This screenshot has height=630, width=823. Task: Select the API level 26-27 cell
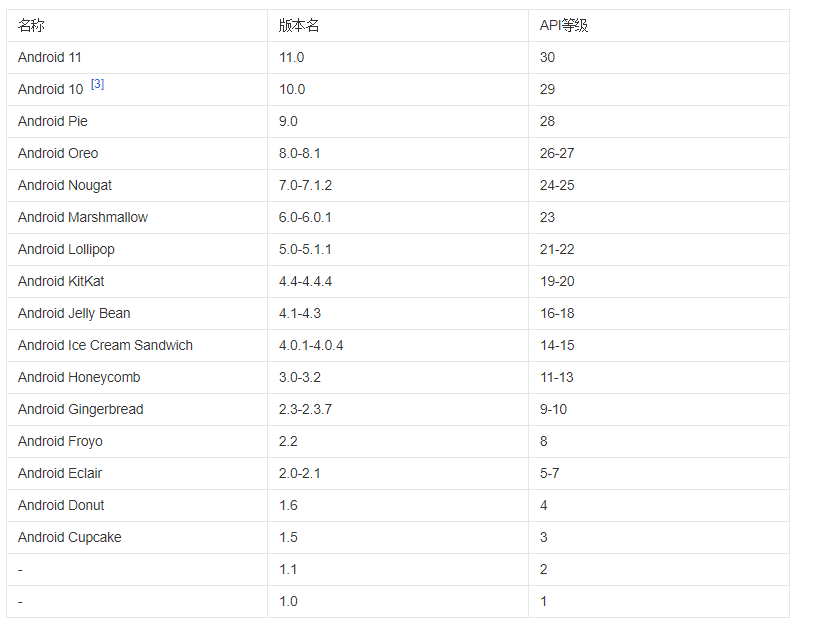coord(557,154)
